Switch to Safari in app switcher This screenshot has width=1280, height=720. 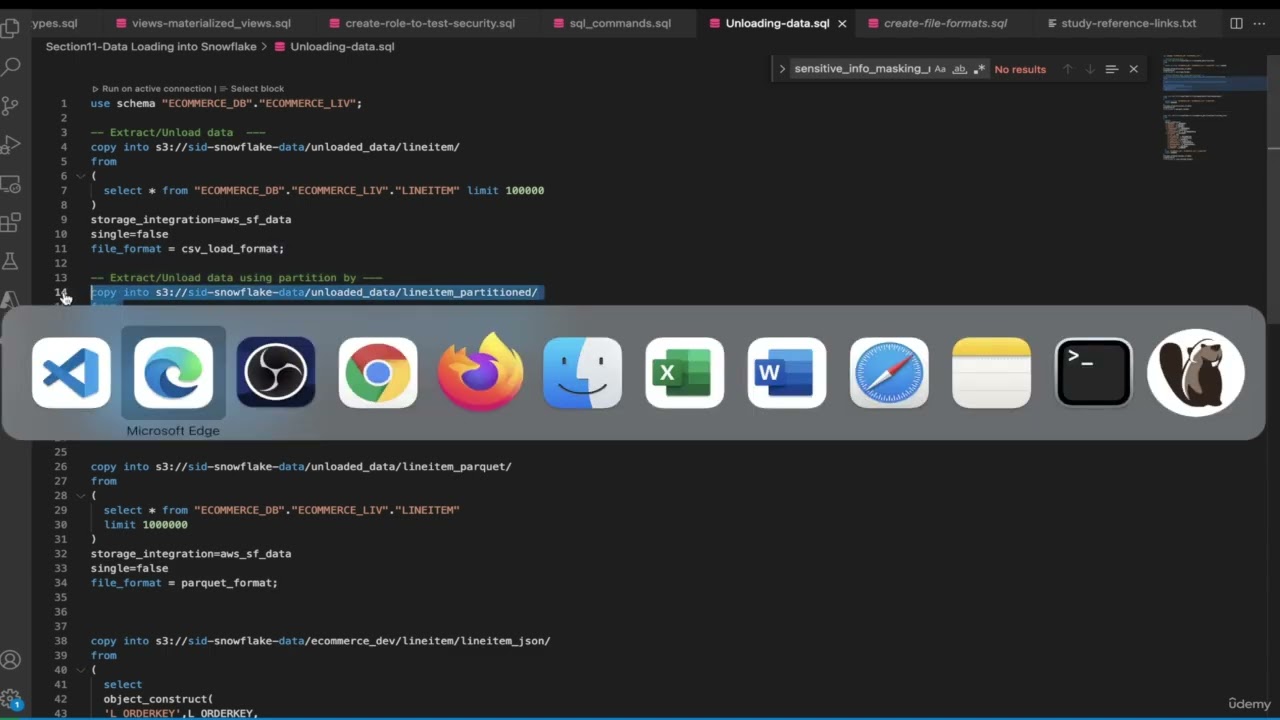[x=889, y=373]
